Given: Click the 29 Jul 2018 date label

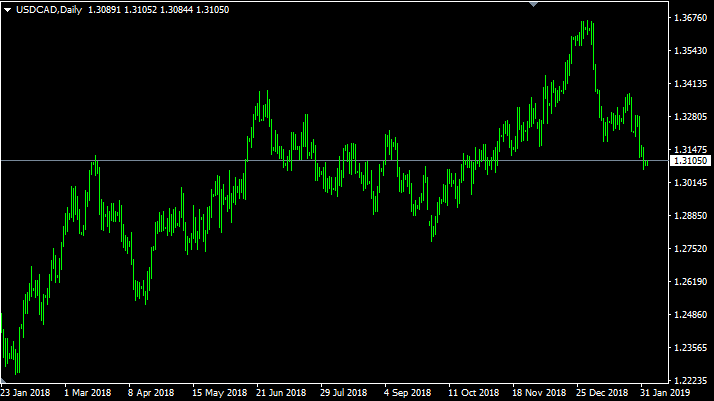Looking at the screenshot, I should (x=343, y=392).
